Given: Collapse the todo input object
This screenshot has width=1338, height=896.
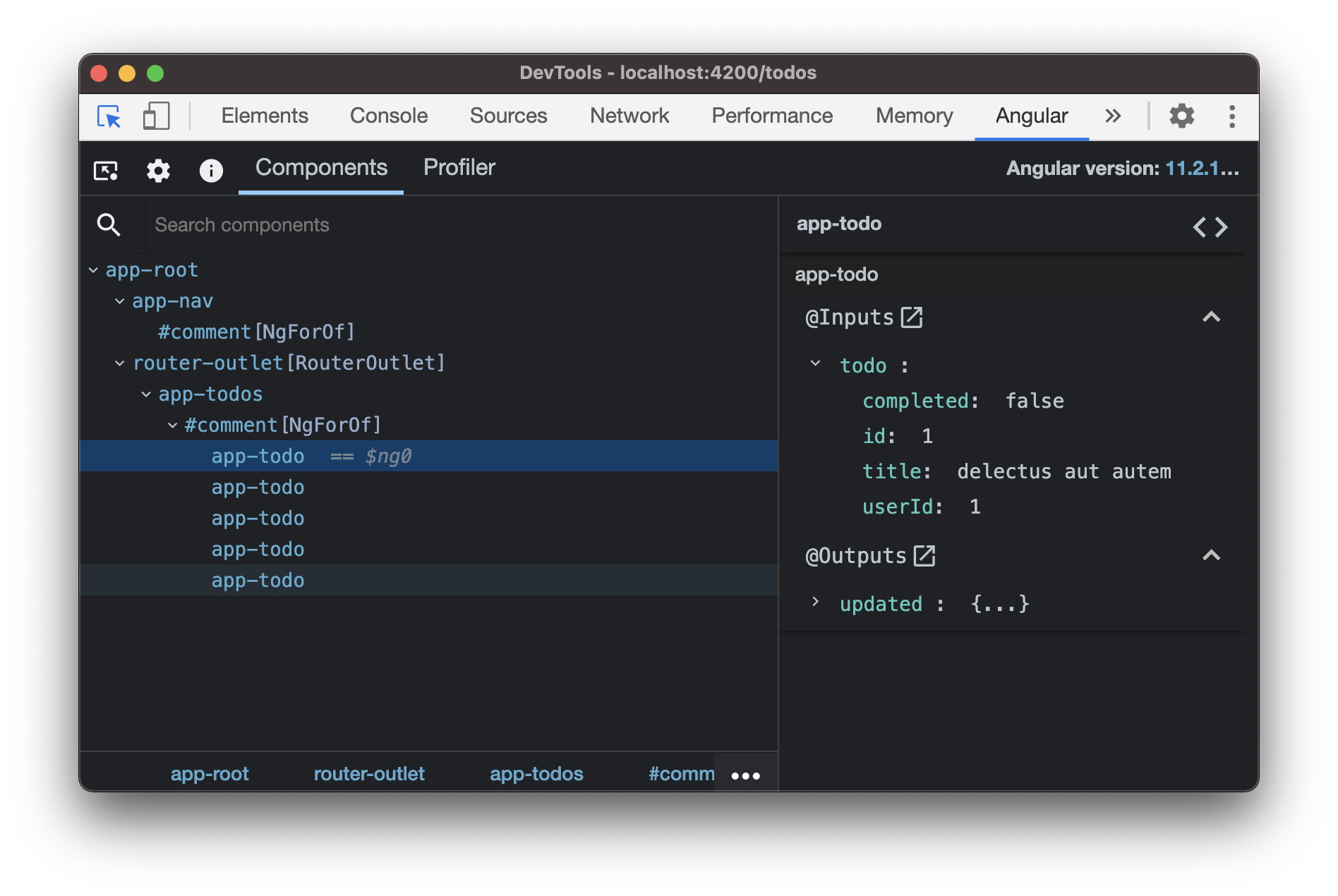Looking at the screenshot, I should 815,364.
